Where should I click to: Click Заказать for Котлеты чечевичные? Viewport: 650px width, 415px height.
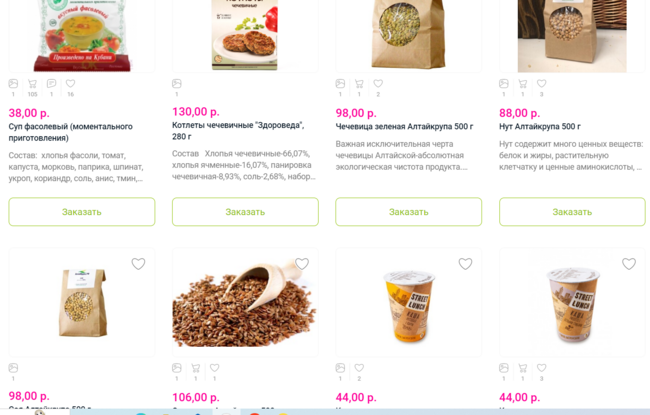point(245,212)
